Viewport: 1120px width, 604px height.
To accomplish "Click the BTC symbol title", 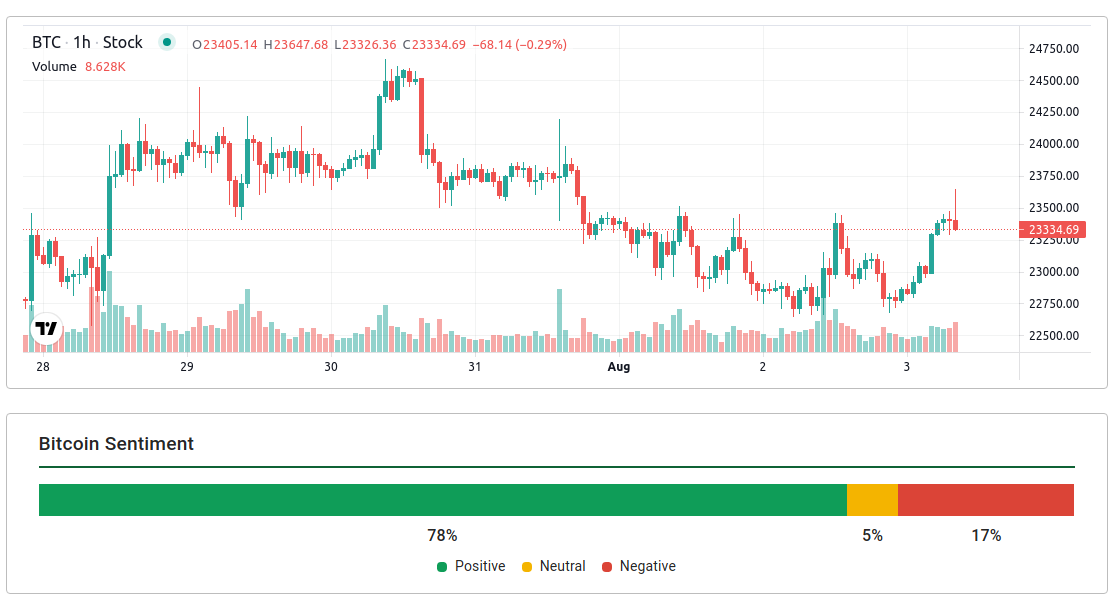I will [x=46, y=43].
